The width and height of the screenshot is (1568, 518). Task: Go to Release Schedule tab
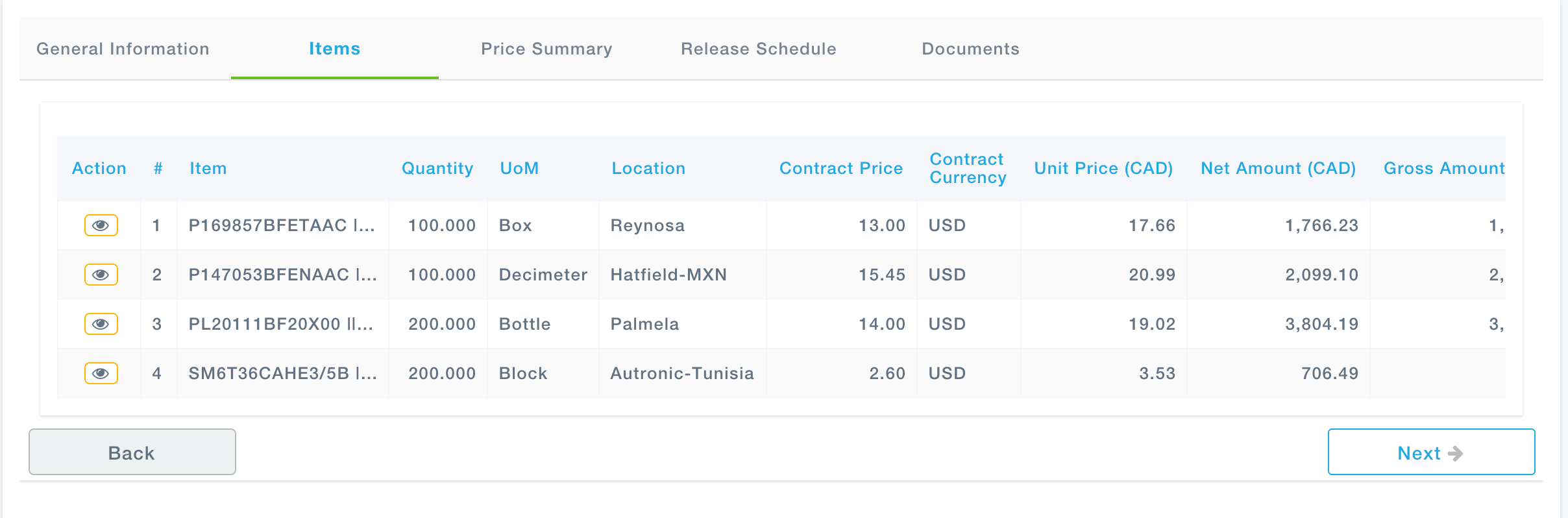tap(758, 49)
